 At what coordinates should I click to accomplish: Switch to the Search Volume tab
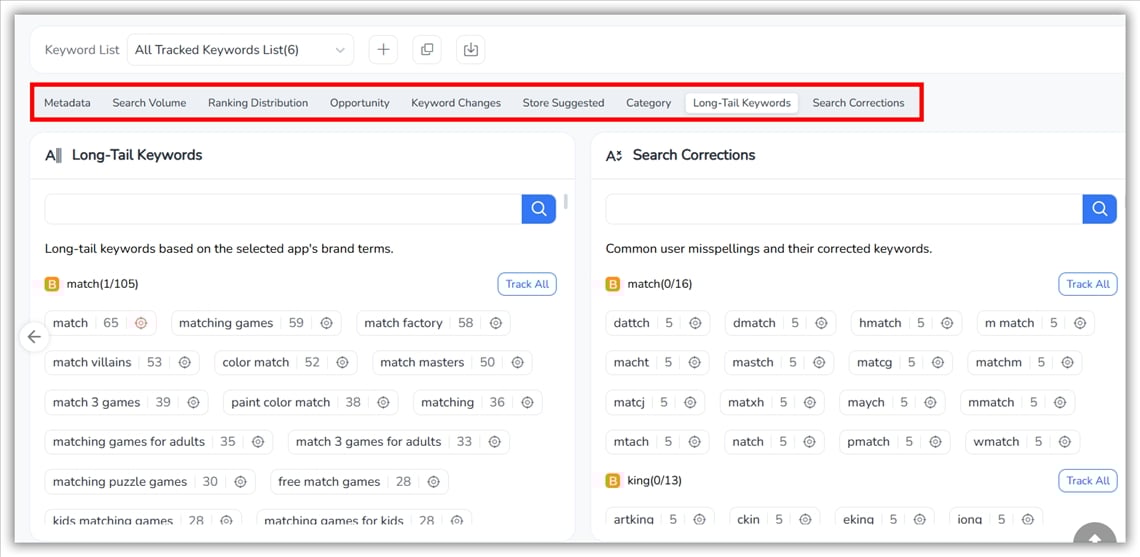[x=149, y=103]
